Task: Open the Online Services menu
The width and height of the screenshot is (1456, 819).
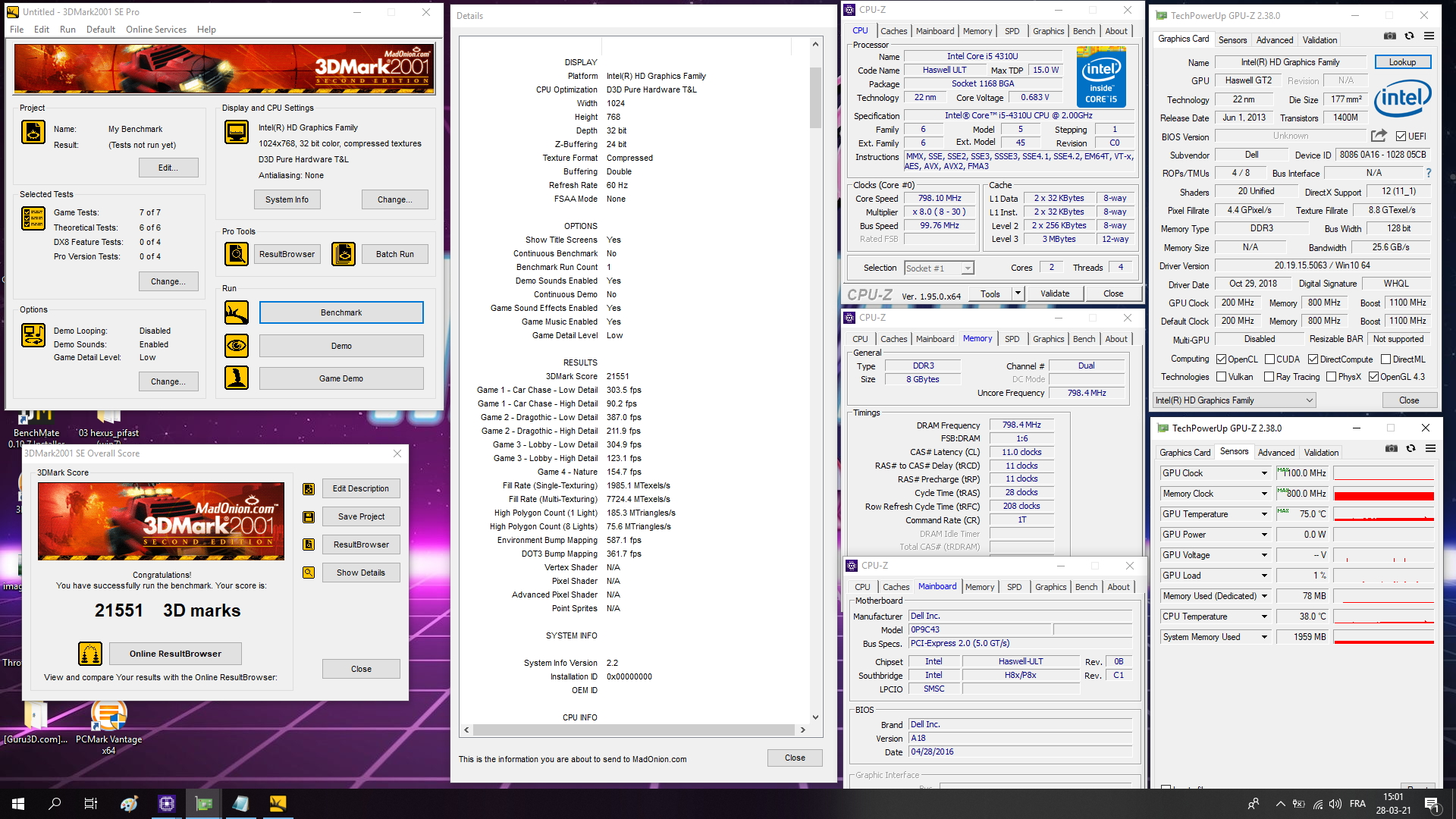Action: pos(156,30)
